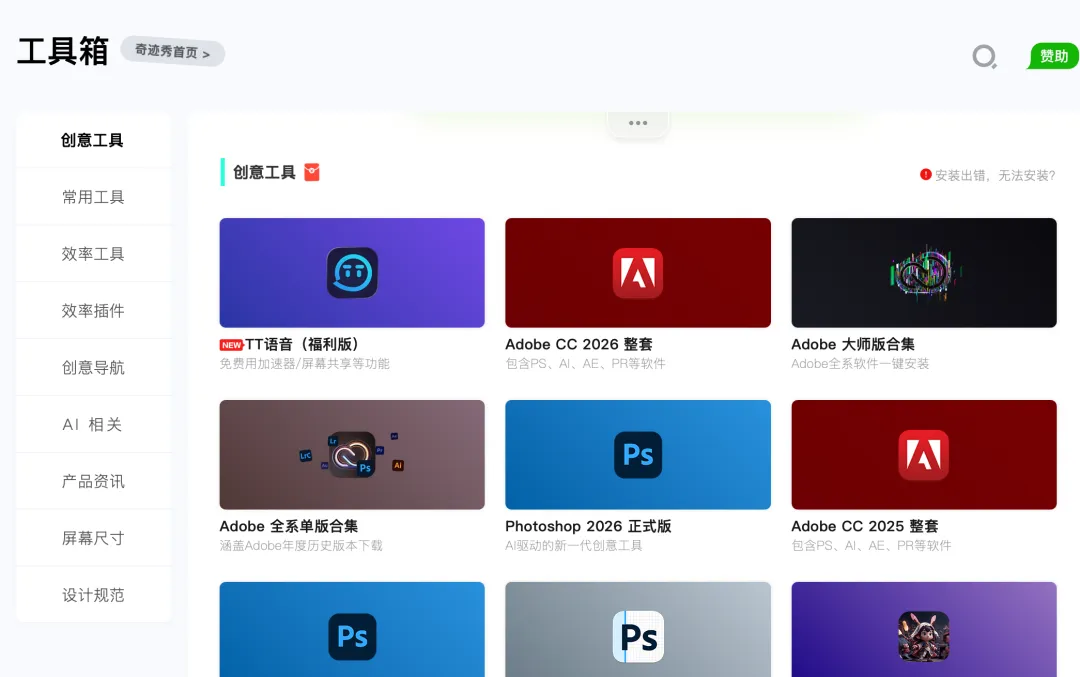Click dark Ps icon in bottom-row blue card
Screen dimensions: 1080x677
352,637
